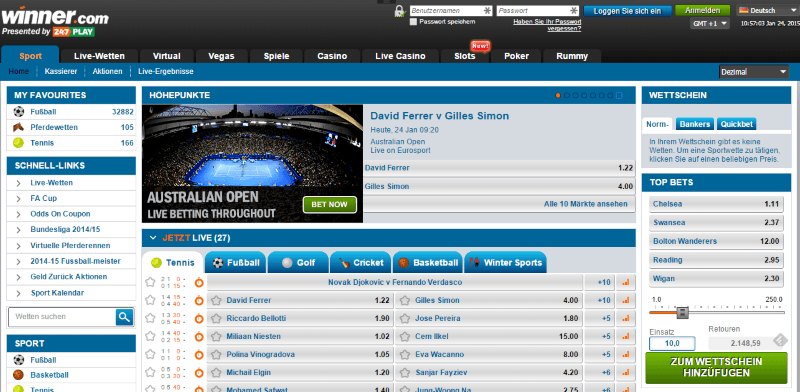Viewport: 800px width, 392px height.
Task: Open the Dezimal odds format dropdown
Action: (x=754, y=72)
